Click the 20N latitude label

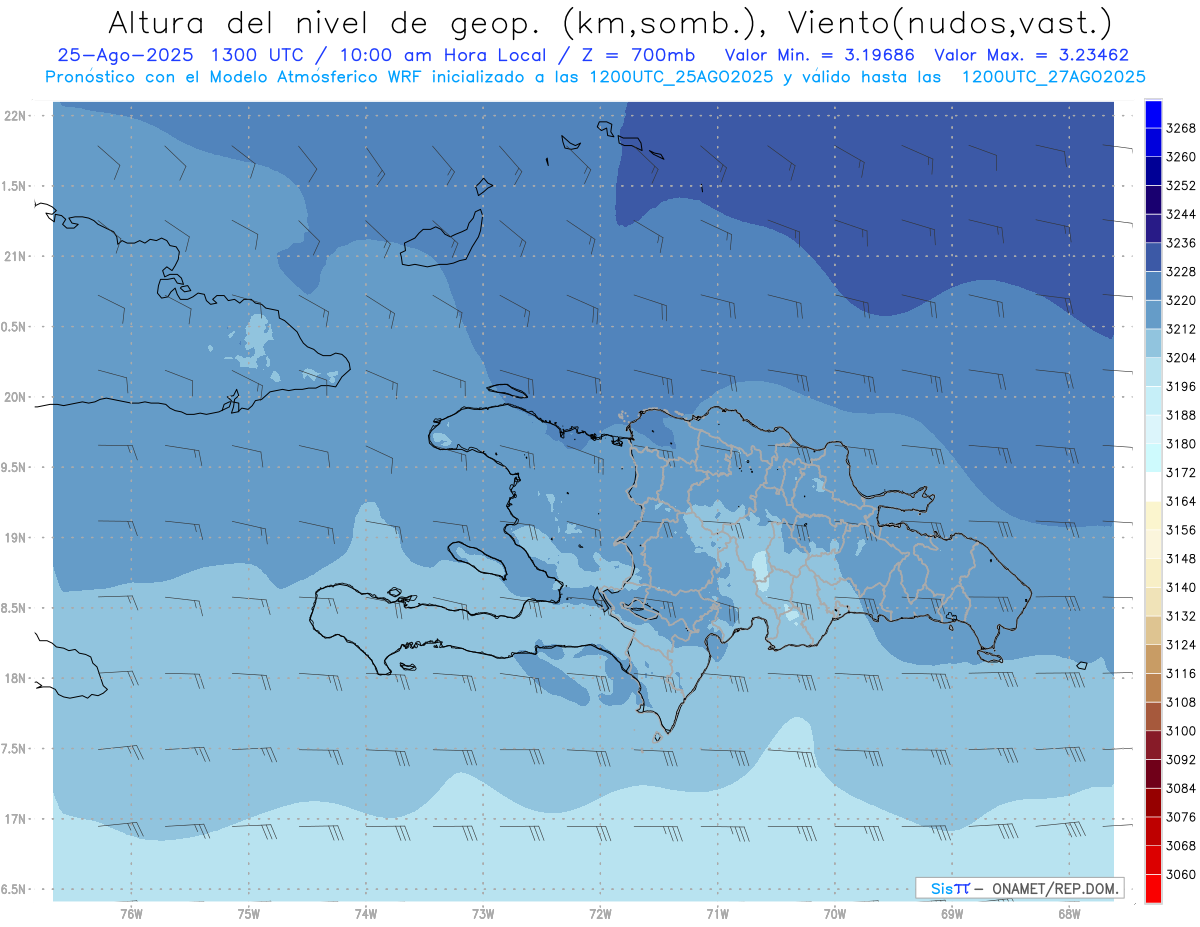click(x=16, y=397)
